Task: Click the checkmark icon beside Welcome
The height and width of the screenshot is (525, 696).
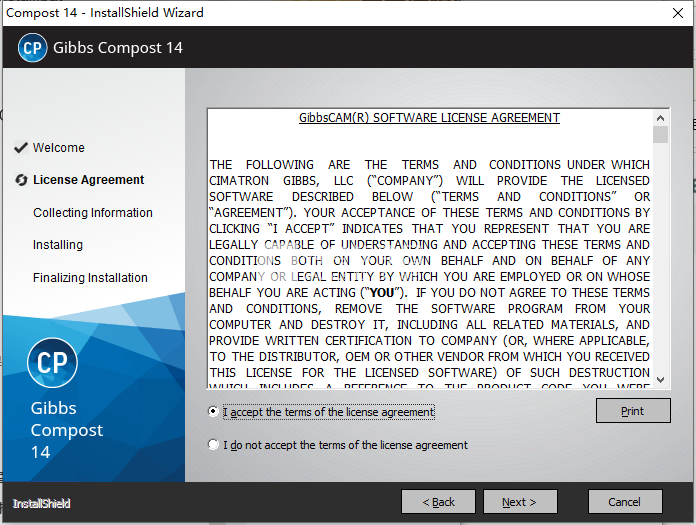Action: click(x=20, y=148)
